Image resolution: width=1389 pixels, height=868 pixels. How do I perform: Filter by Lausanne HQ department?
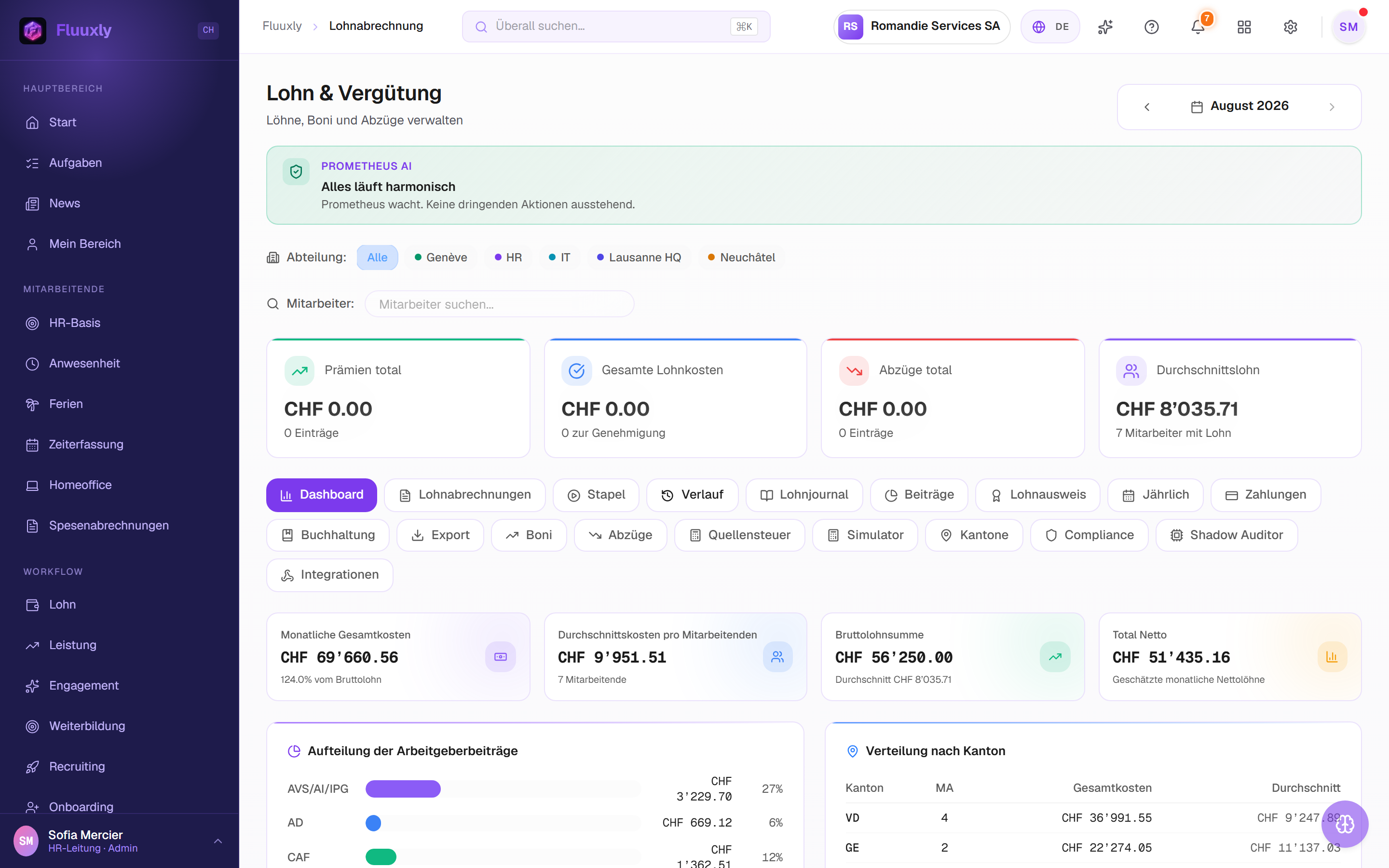pyautogui.click(x=639, y=257)
